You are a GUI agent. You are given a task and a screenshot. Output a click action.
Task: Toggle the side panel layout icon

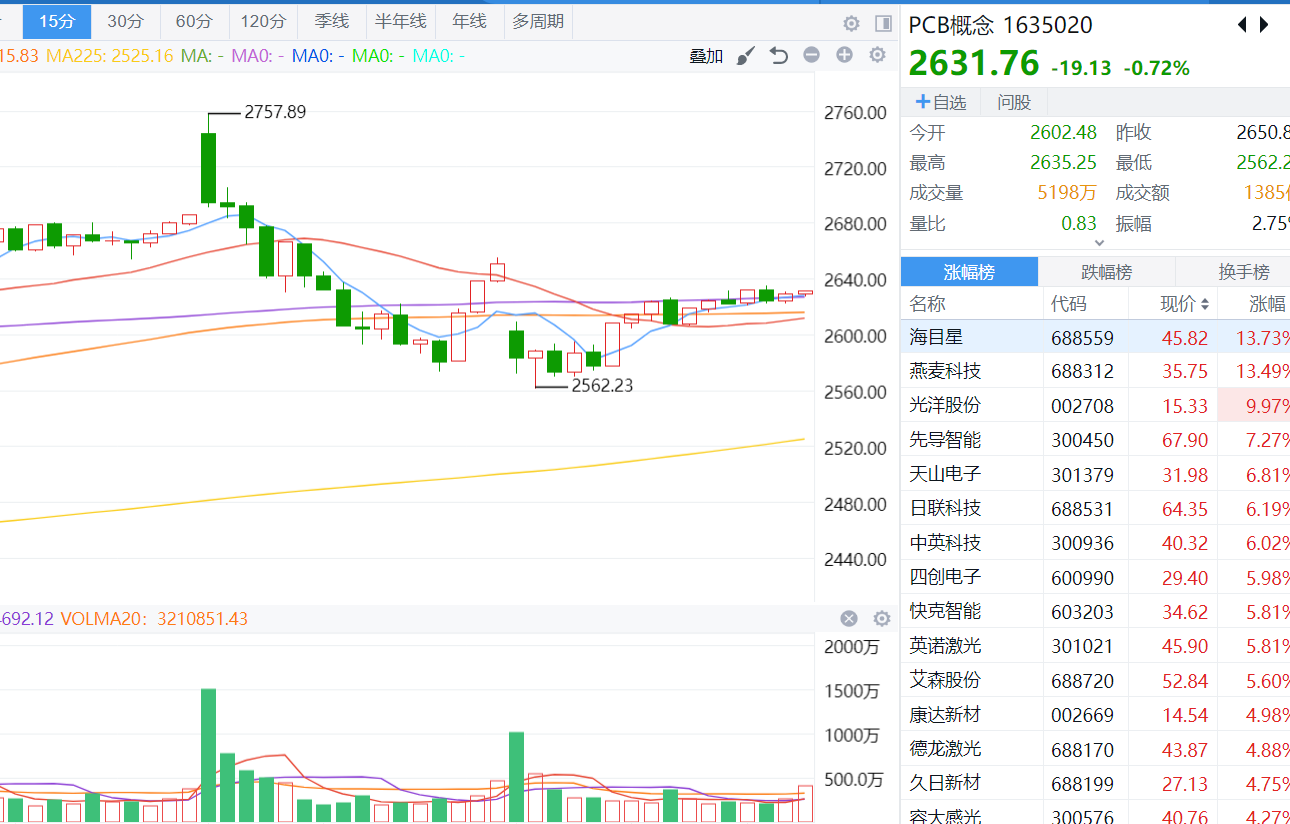tap(883, 23)
